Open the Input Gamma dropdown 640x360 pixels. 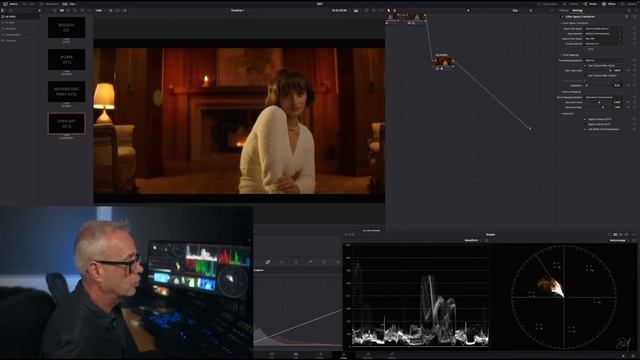click(x=603, y=33)
